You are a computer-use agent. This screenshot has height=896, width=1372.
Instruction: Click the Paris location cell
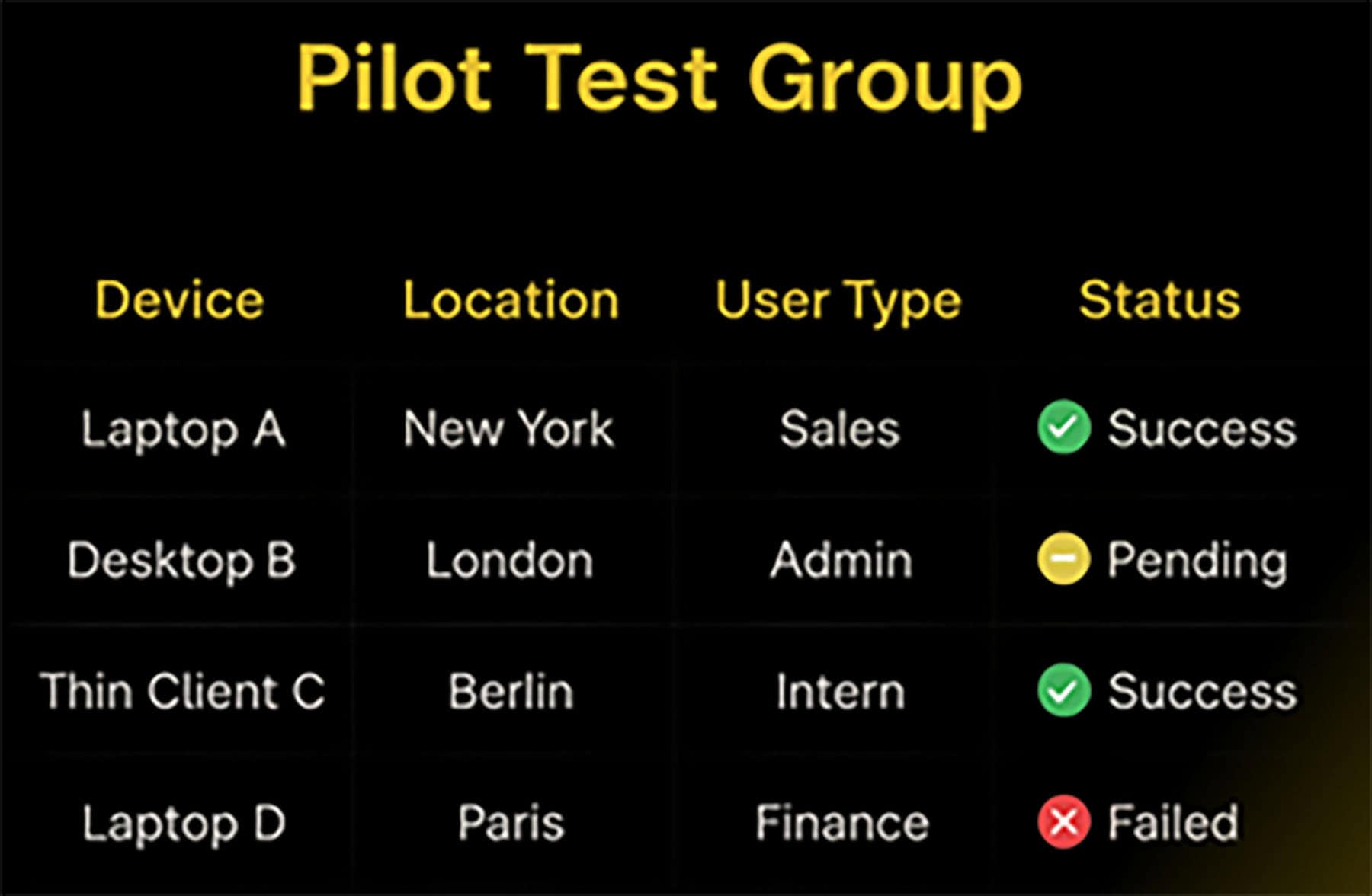click(511, 823)
